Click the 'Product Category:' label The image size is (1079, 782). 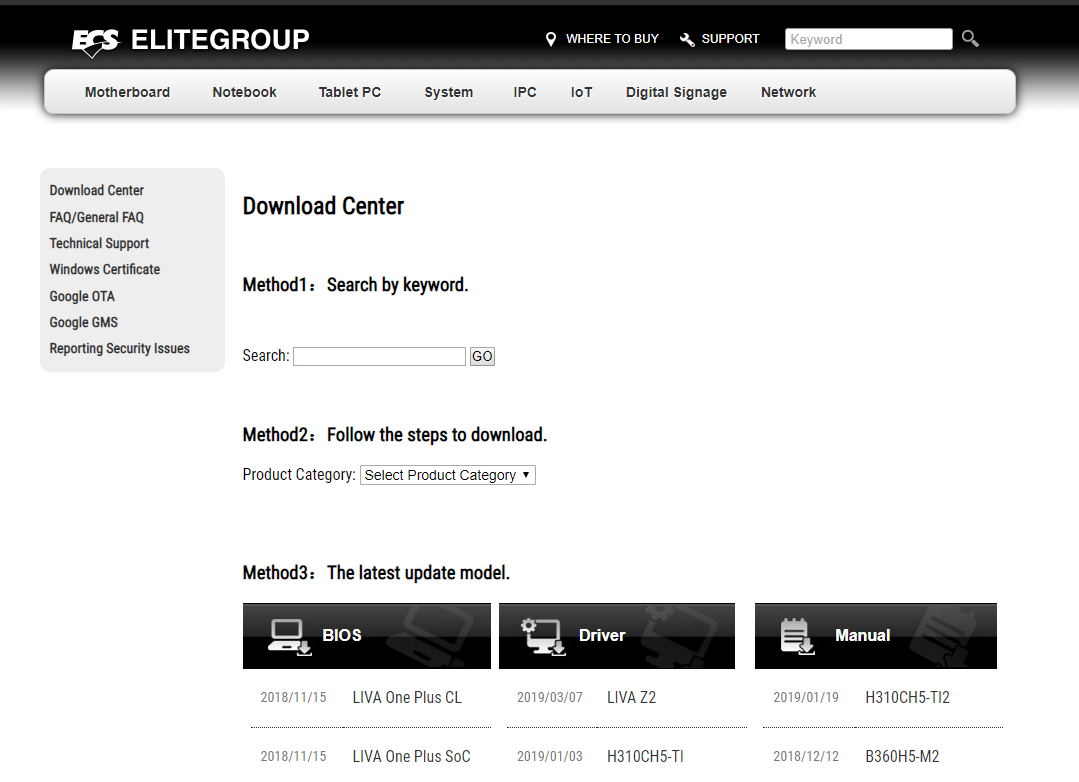(x=299, y=475)
